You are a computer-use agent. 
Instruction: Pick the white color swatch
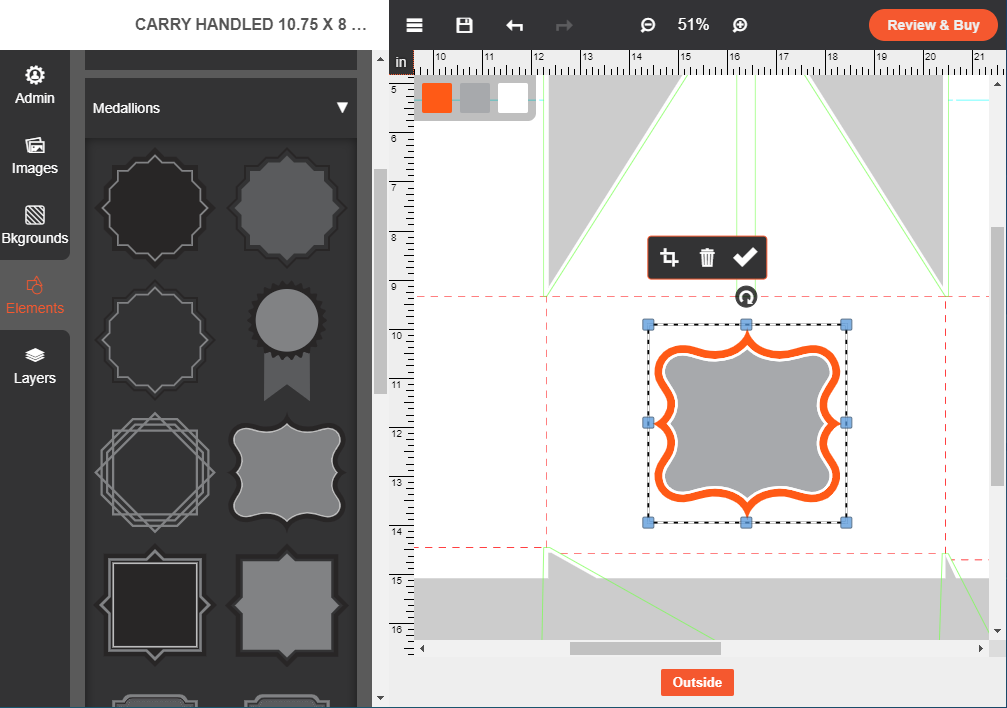pyautogui.click(x=512, y=98)
